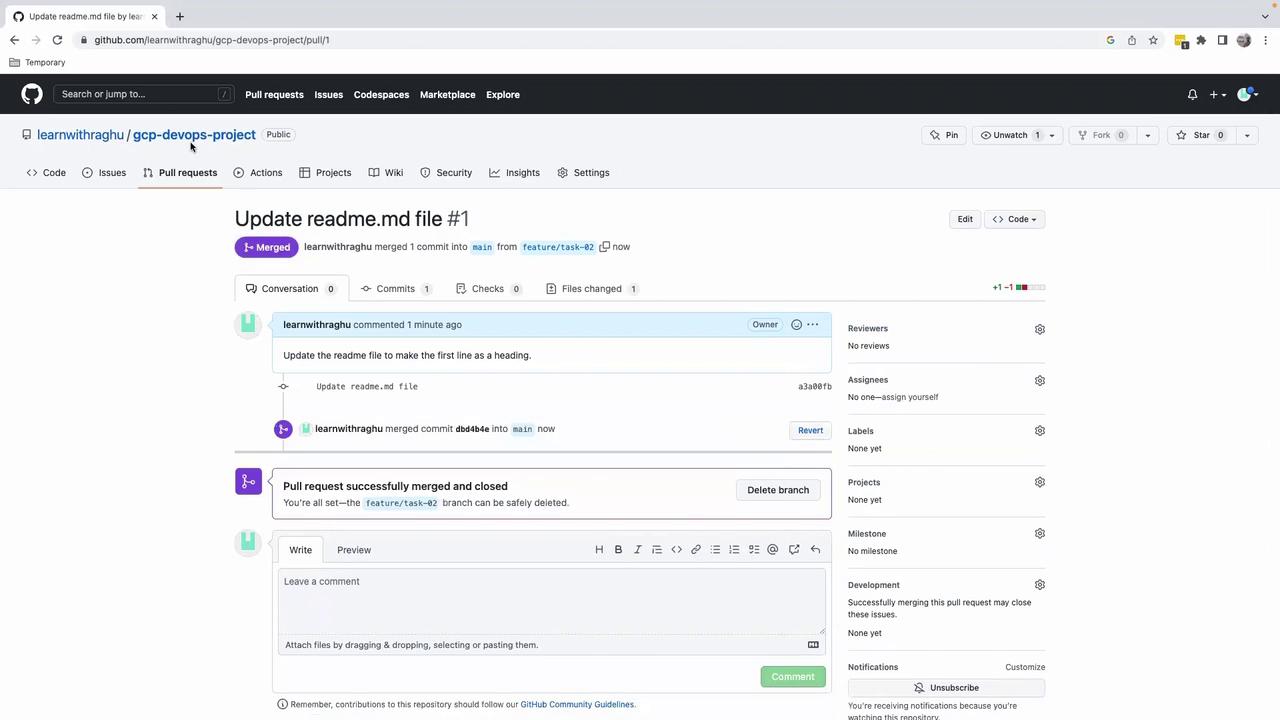Unsubscribe from pull request notifications
The width and height of the screenshot is (1280, 720).
pyautogui.click(x=946, y=688)
